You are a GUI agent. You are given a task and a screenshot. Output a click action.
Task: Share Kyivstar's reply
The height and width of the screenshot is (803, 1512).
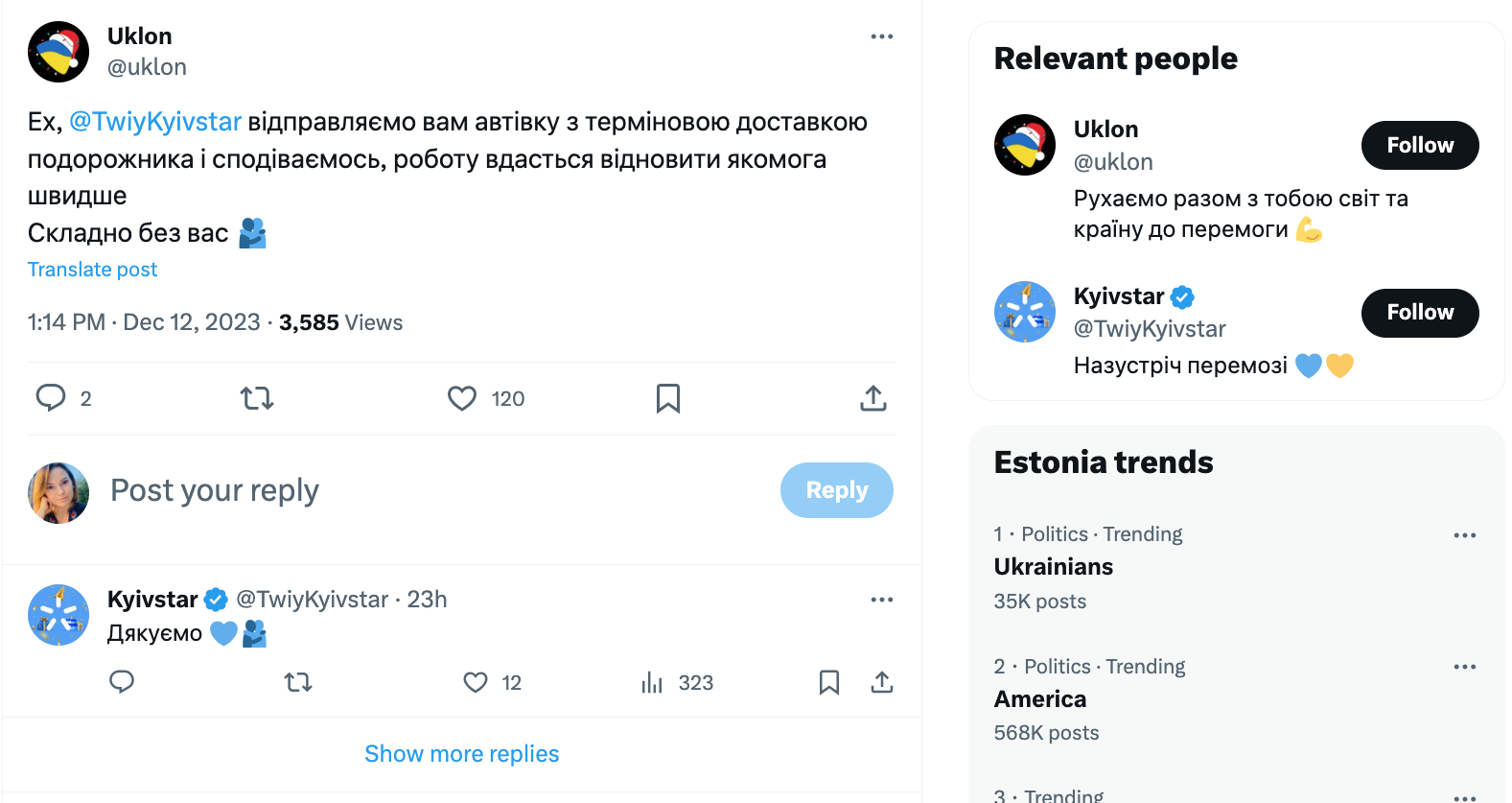[x=882, y=682]
